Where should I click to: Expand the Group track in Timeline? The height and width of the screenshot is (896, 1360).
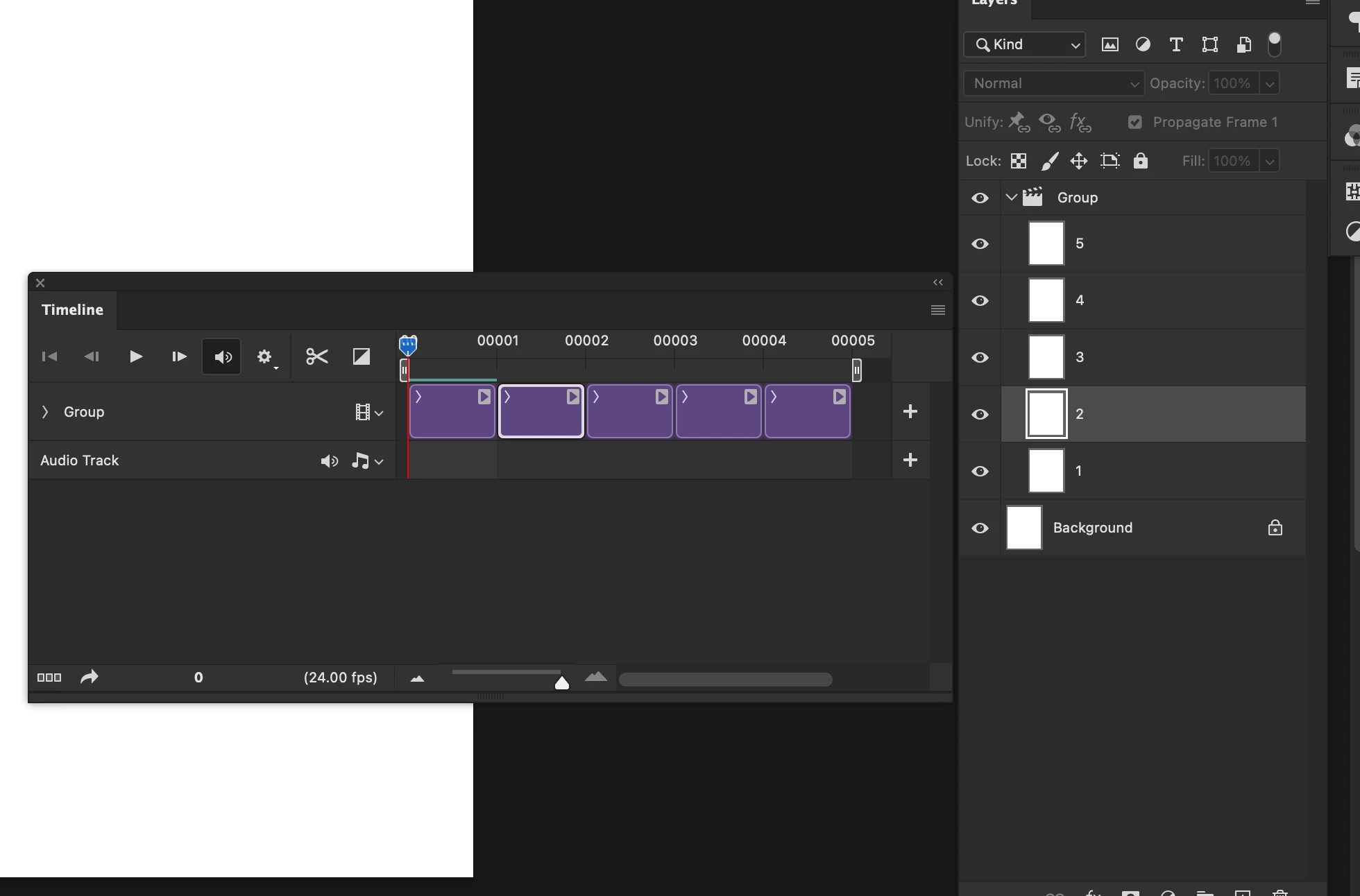click(x=45, y=412)
